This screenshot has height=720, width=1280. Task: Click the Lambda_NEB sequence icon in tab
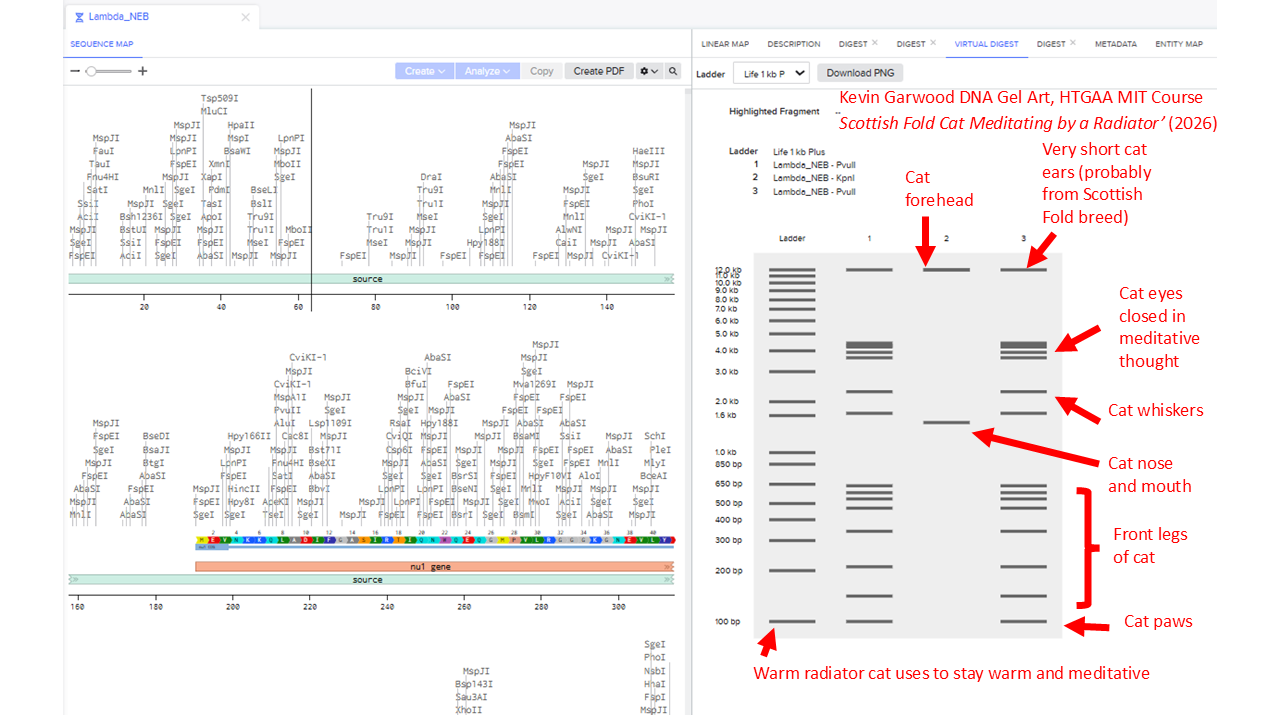pos(79,17)
